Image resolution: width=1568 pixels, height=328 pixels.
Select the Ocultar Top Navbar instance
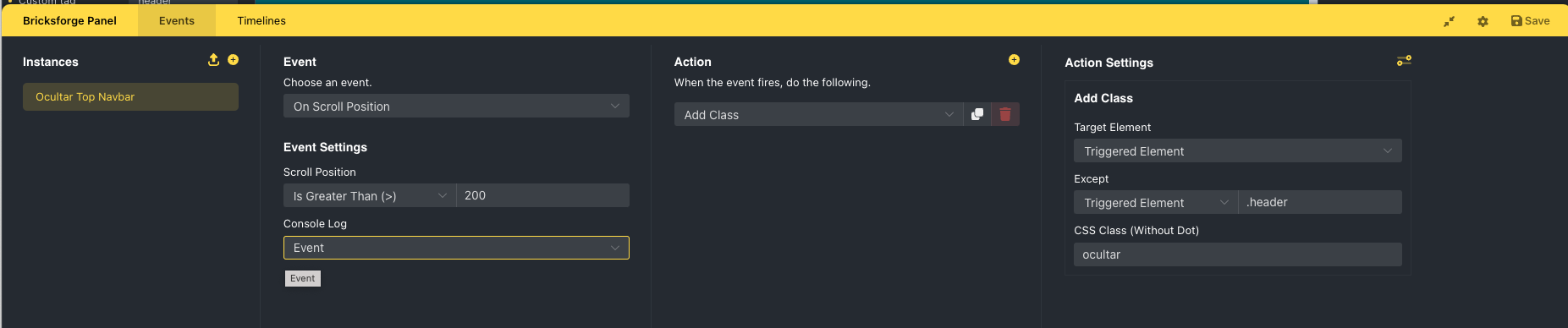tap(130, 96)
